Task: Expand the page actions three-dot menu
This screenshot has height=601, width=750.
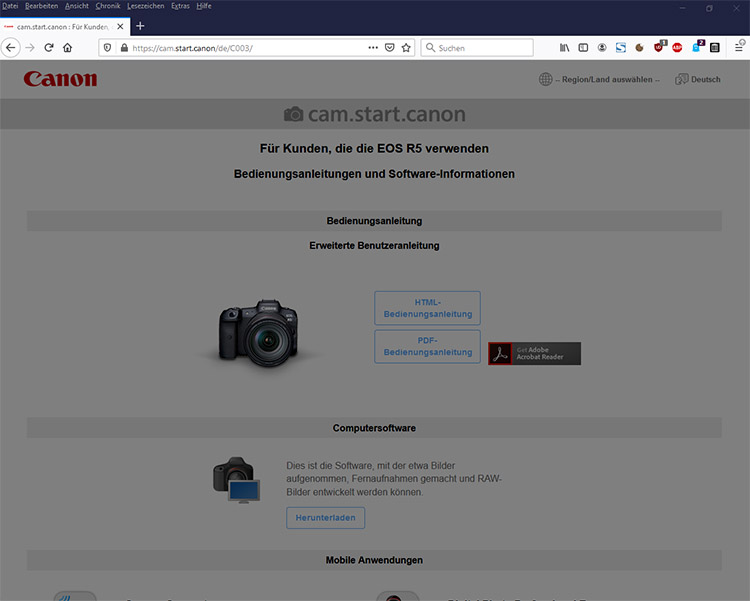Action: [x=372, y=47]
